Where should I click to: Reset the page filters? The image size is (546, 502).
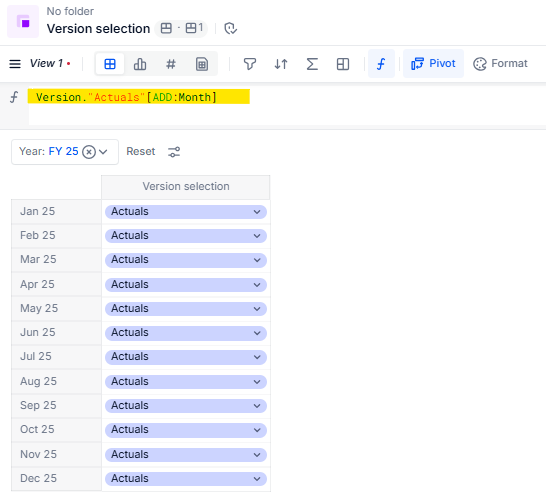[x=141, y=151]
